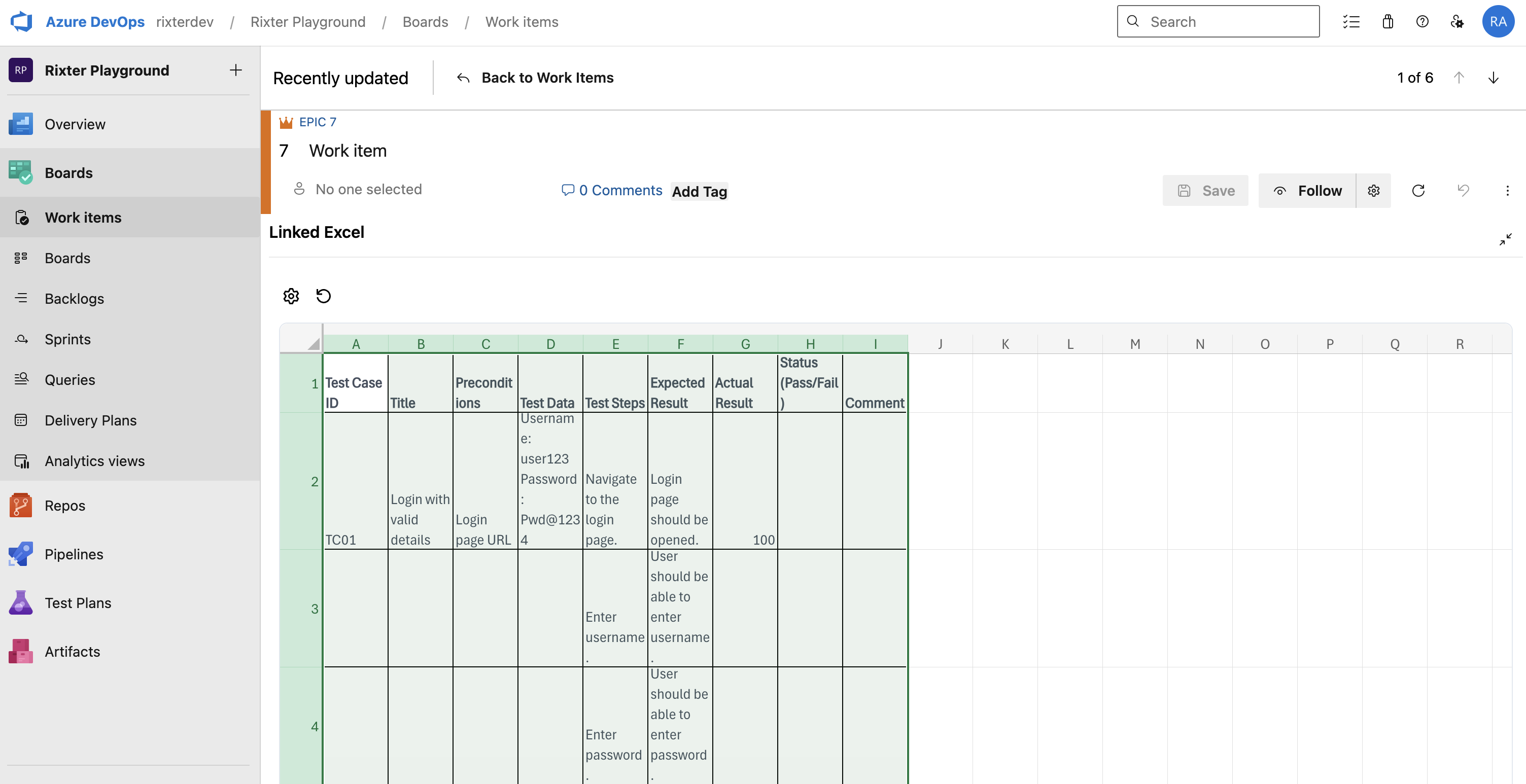This screenshot has width=1526, height=784.
Task: Open the Test Plans section
Action: 78,602
